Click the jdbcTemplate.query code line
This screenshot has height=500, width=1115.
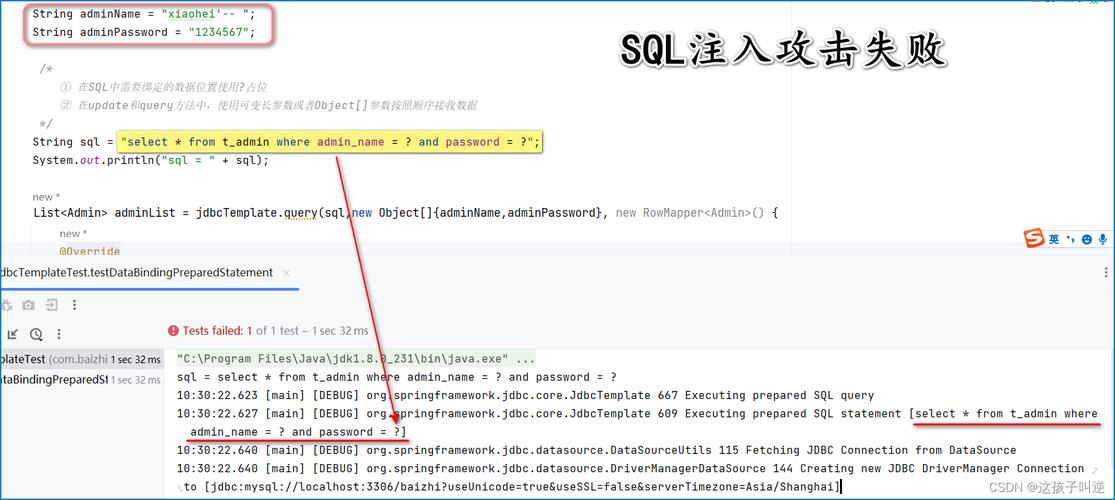pyautogui.click(x=405, y=212)
